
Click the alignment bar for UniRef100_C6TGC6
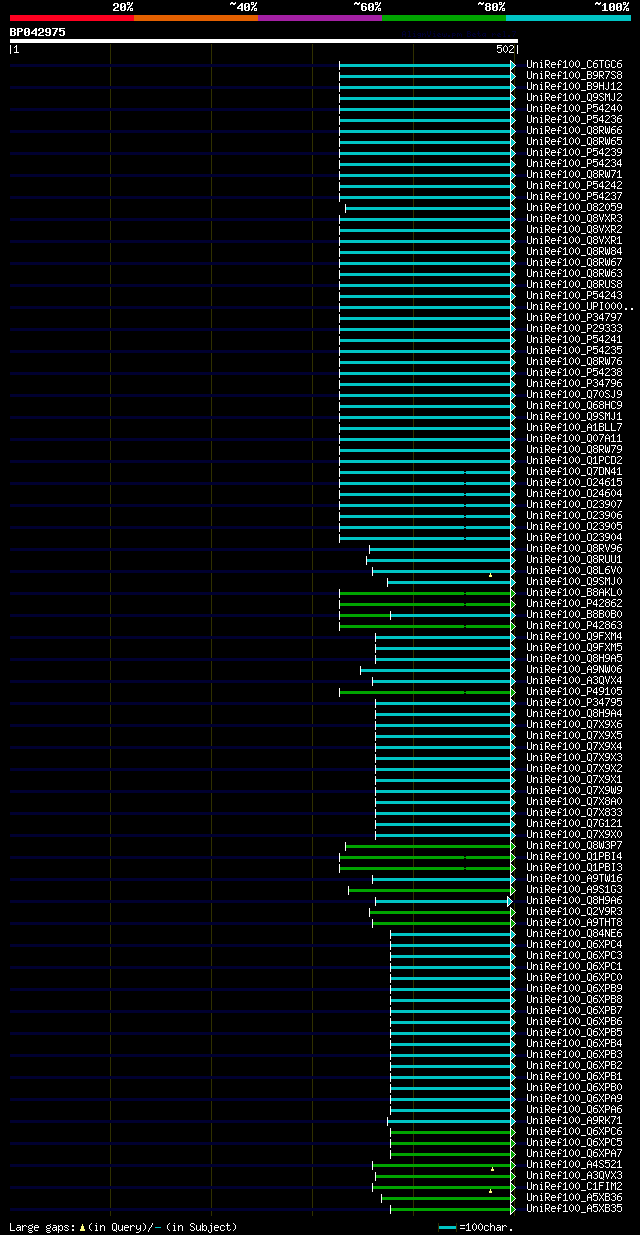click(427, 64)
